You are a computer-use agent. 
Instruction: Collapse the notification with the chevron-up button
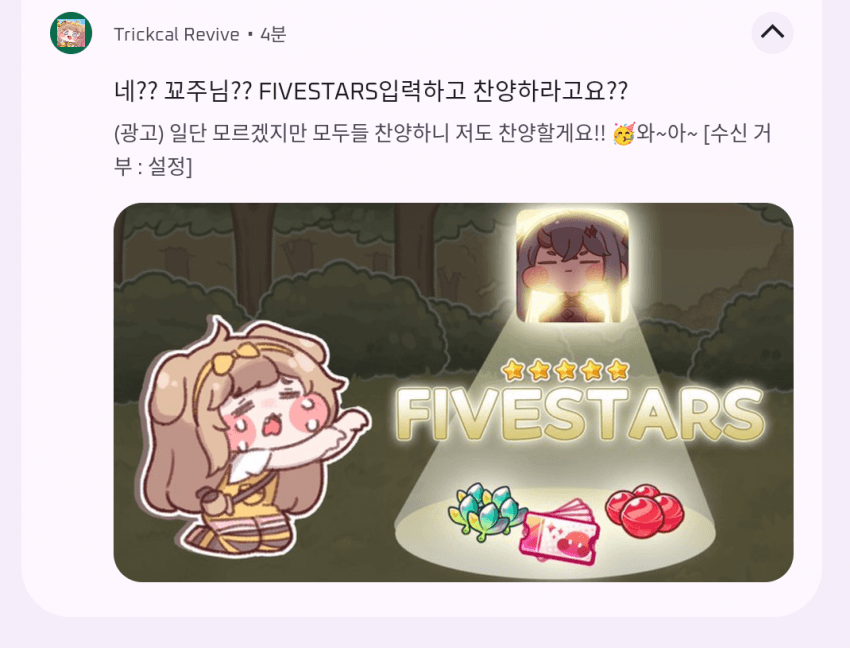click(772, 33)
